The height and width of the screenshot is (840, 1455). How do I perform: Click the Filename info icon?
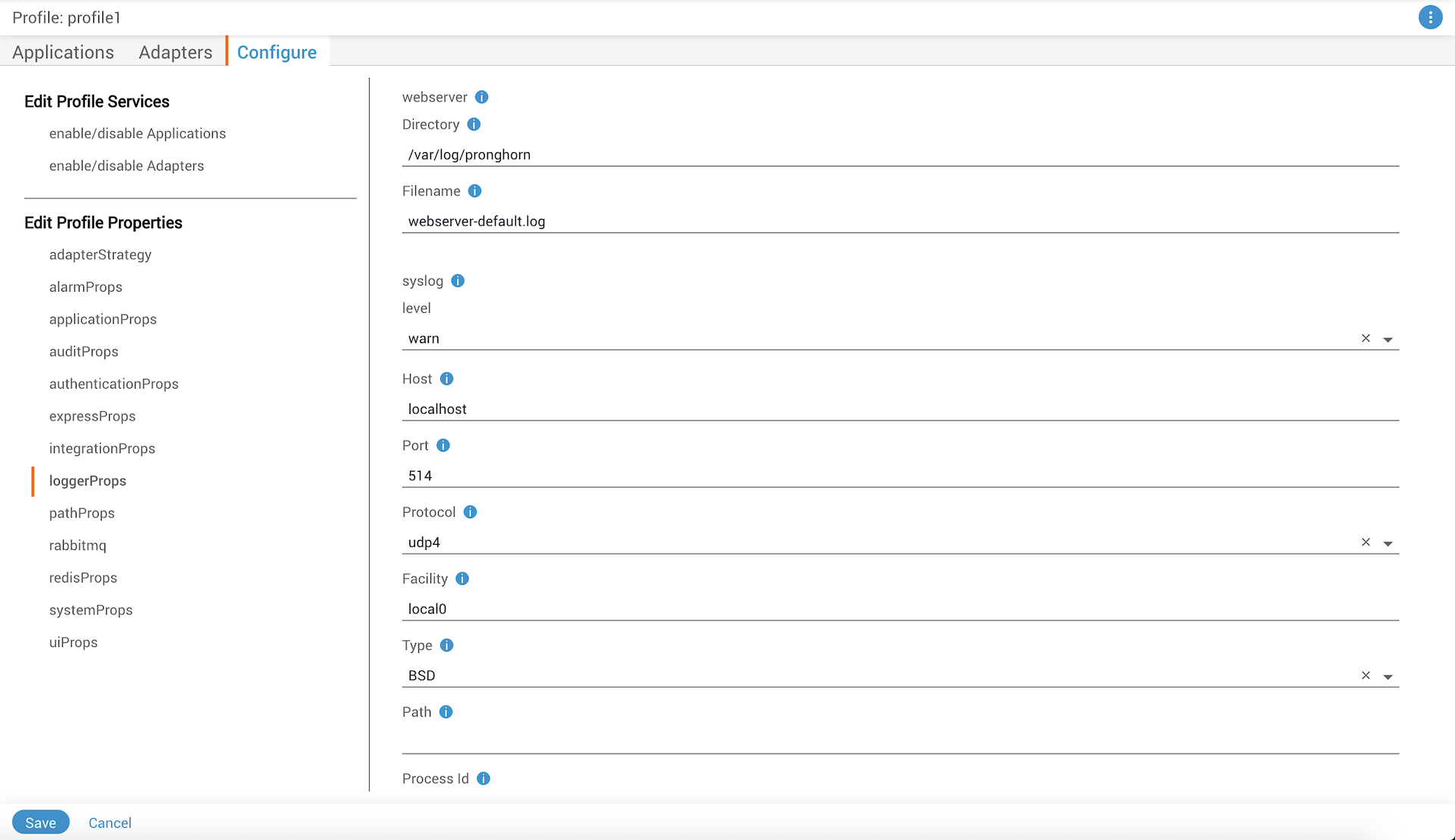coord(475,191)
